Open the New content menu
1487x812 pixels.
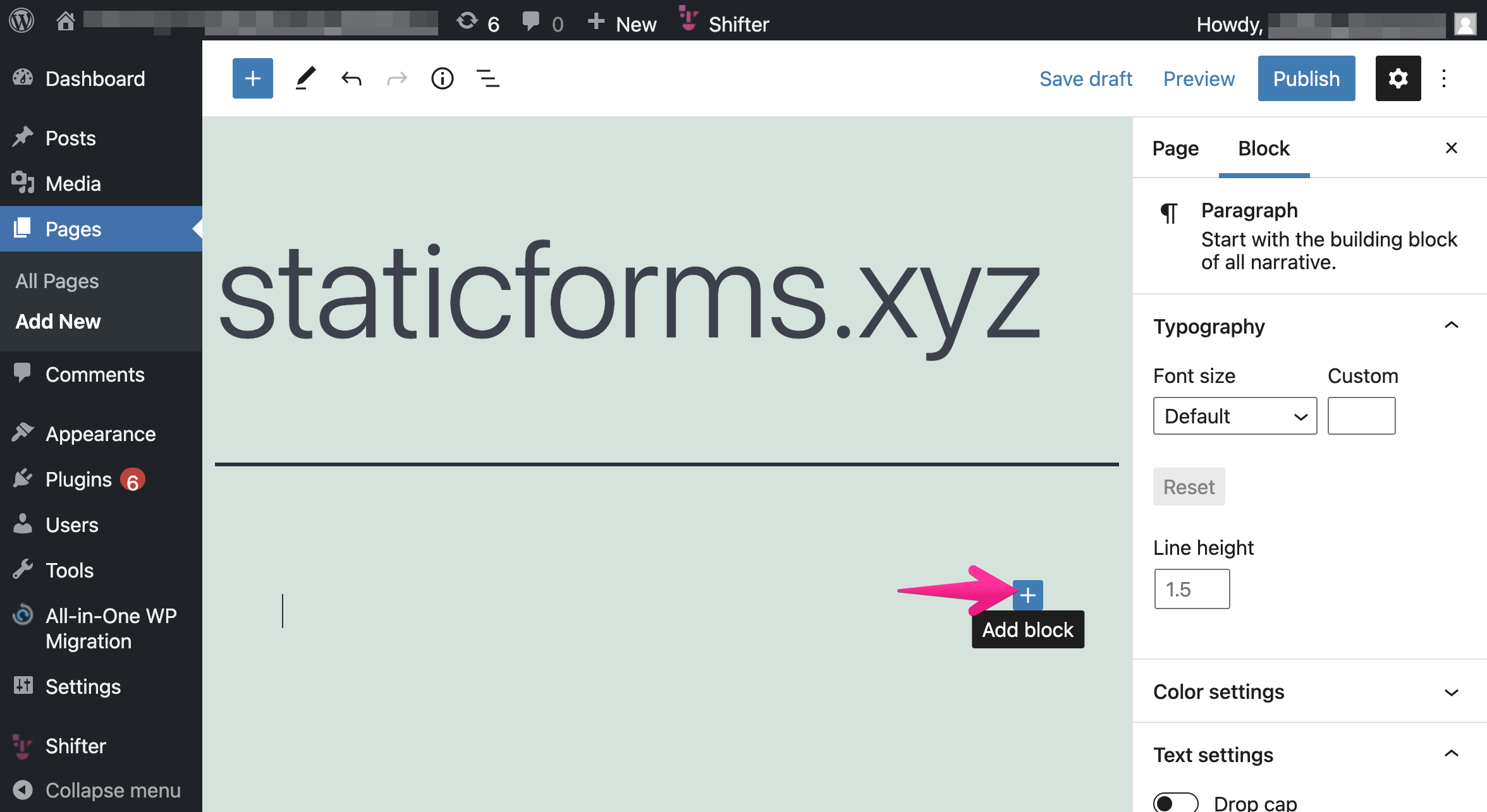tap(622, 23)
